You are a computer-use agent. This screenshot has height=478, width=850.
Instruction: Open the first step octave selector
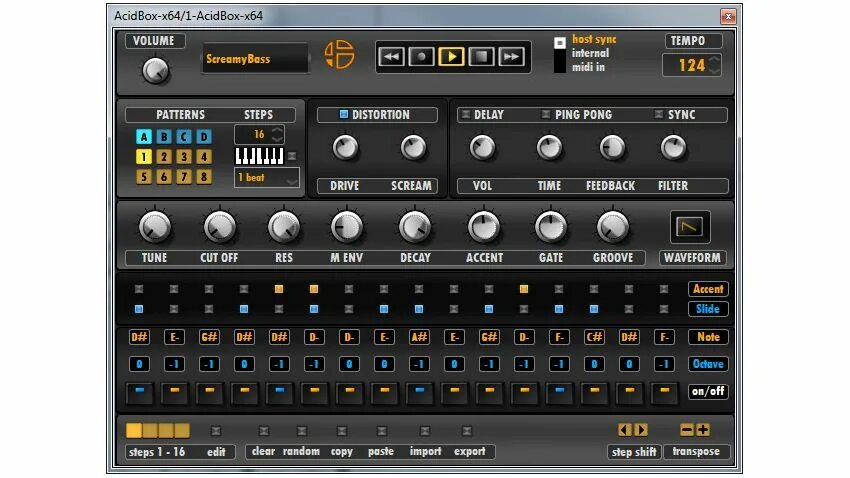pos(139,364)
